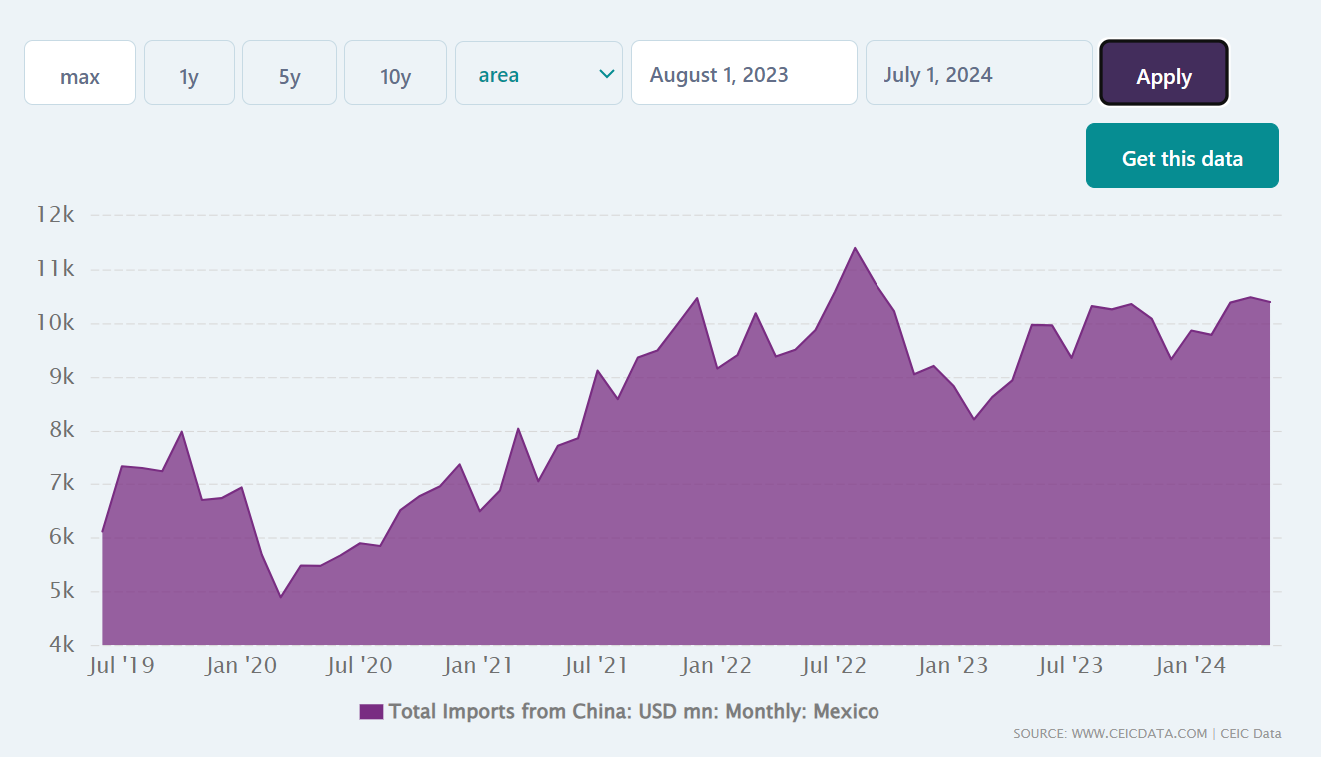
Task: Select the max time range button
Action: [80, 72]
